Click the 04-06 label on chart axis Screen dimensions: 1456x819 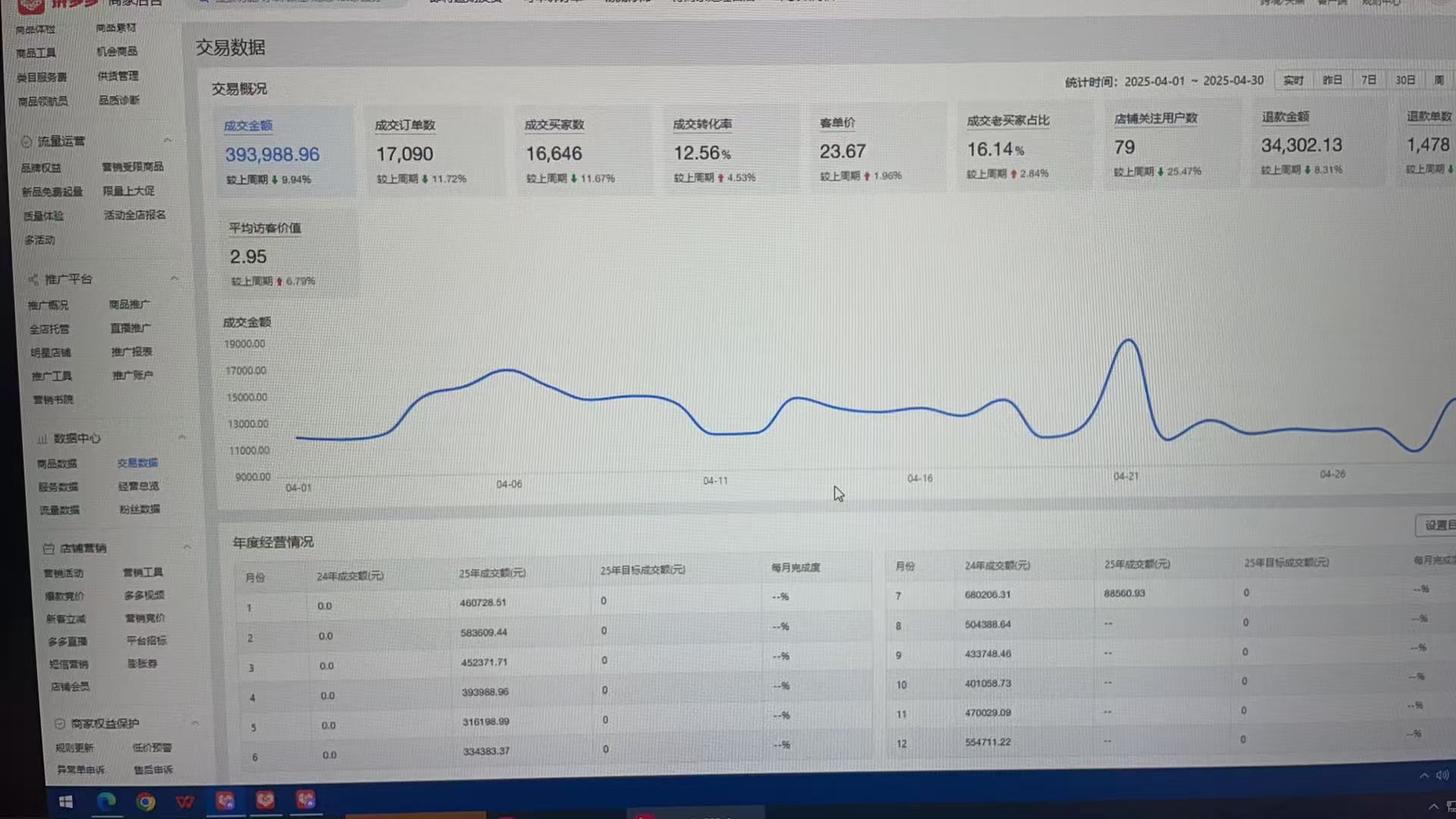pyautogui.click(x=509, y=484)
